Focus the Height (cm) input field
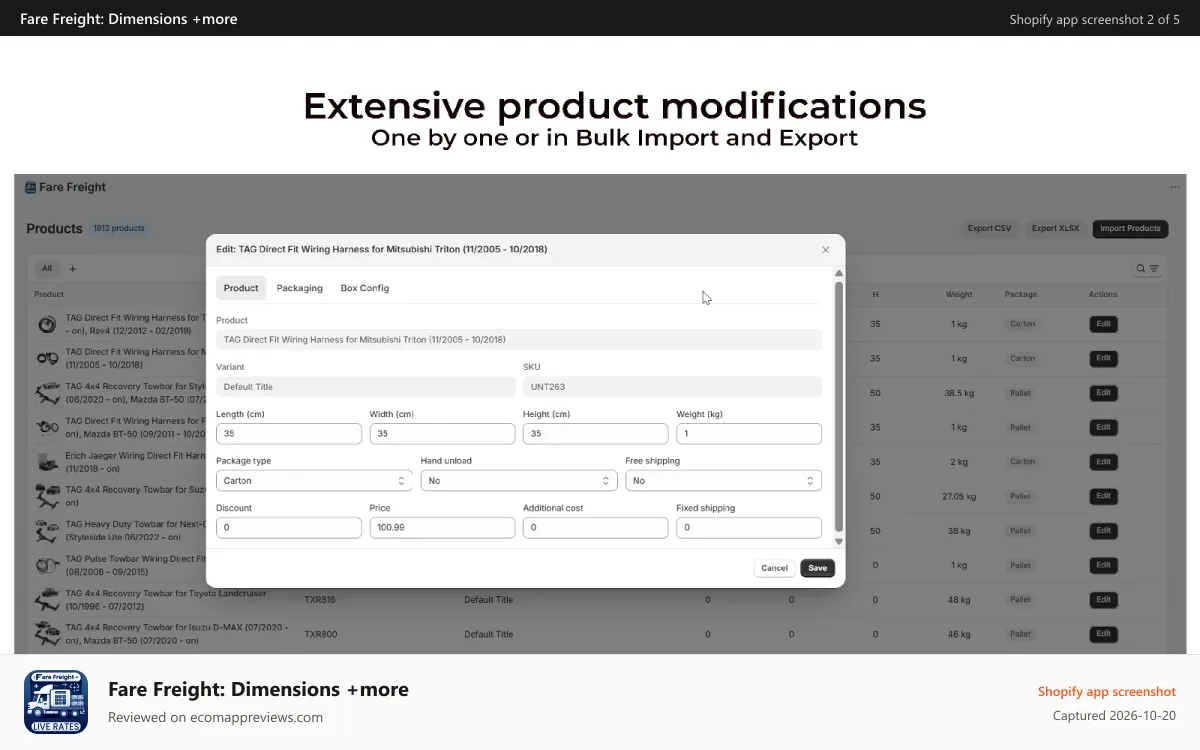The width and height of the screenshot is (1200, 750). 595,434
